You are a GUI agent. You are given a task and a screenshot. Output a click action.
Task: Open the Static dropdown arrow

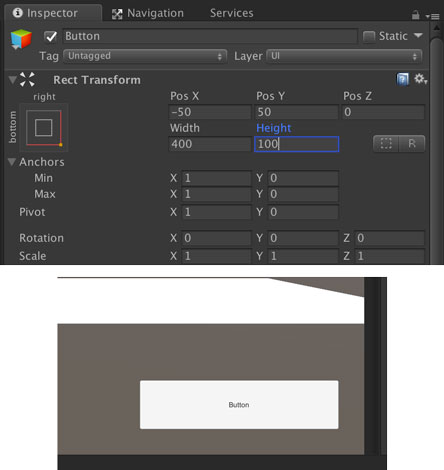pyautogui.click(x=418, y=35)
